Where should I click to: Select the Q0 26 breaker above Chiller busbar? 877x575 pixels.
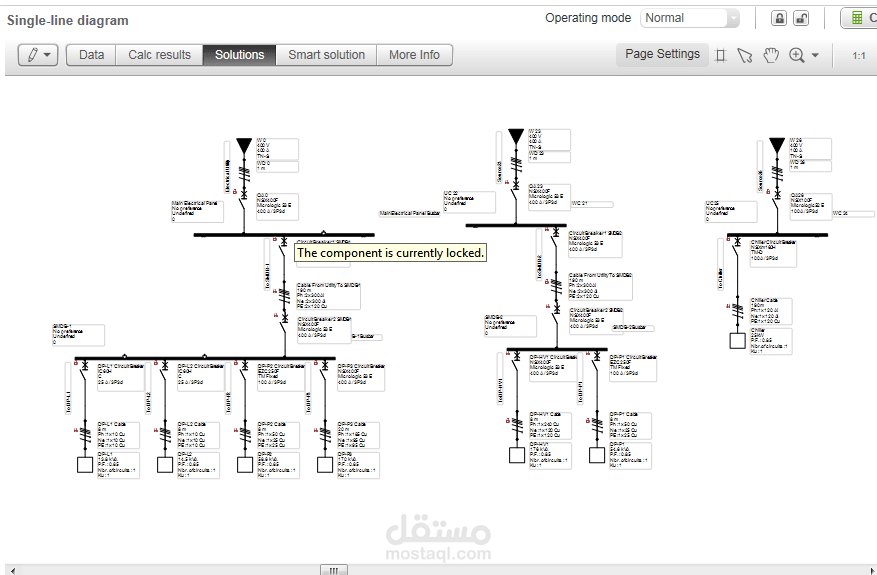(777, 201)
